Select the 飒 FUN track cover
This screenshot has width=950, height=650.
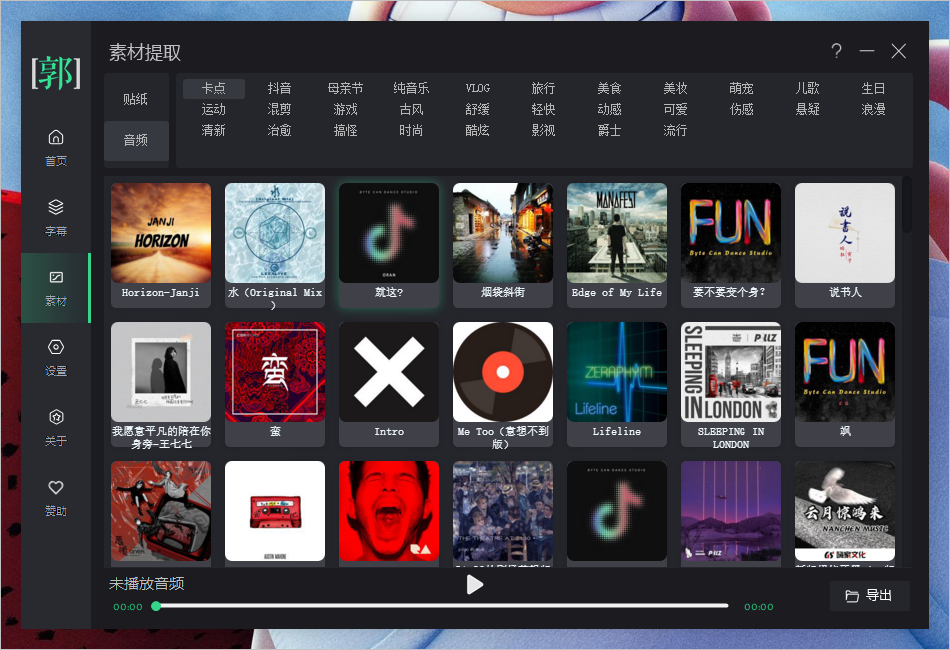point(845,372)
